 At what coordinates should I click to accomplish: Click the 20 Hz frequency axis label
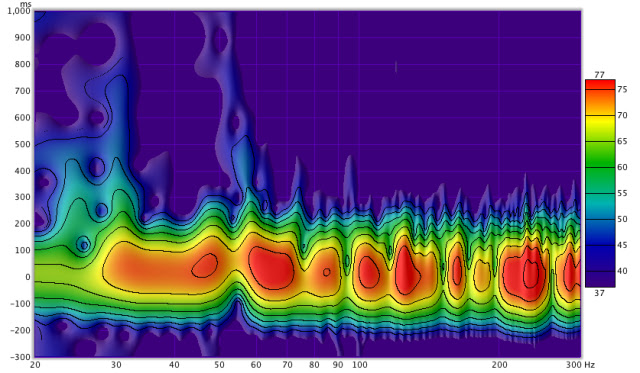(35, 365)
